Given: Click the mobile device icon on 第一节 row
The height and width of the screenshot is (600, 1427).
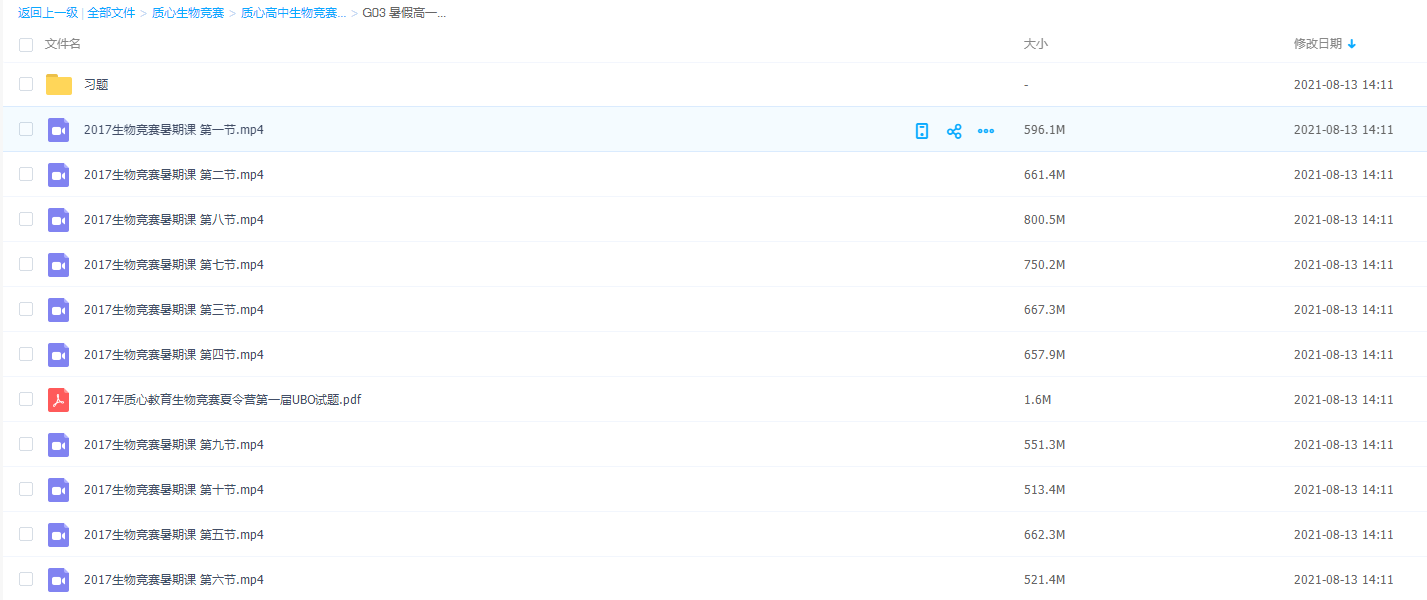Looking at the screenshot, I should pos(922,131).
